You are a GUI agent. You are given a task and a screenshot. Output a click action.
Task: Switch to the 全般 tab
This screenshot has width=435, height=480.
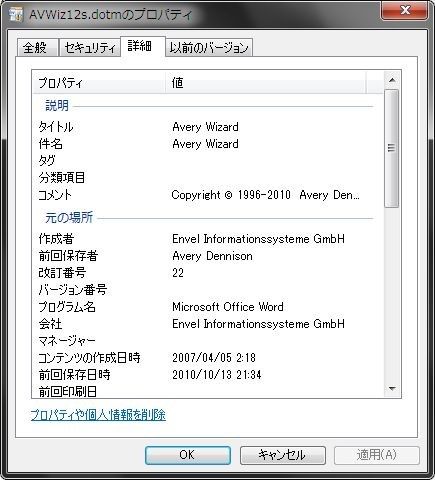tap(38, 48)
